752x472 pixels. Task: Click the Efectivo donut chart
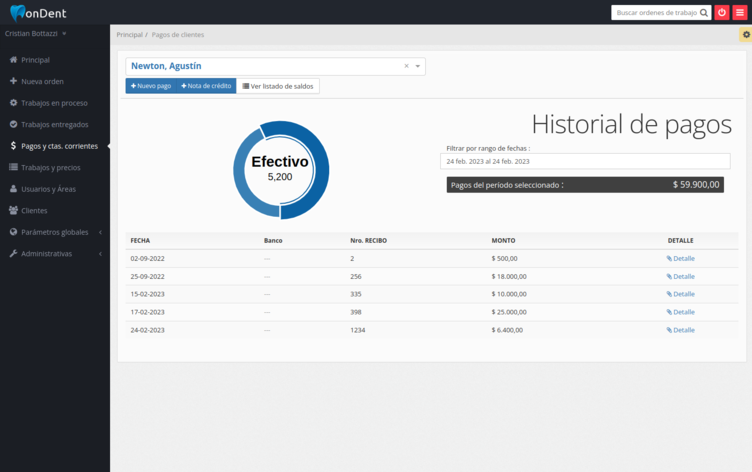[281, 169]
